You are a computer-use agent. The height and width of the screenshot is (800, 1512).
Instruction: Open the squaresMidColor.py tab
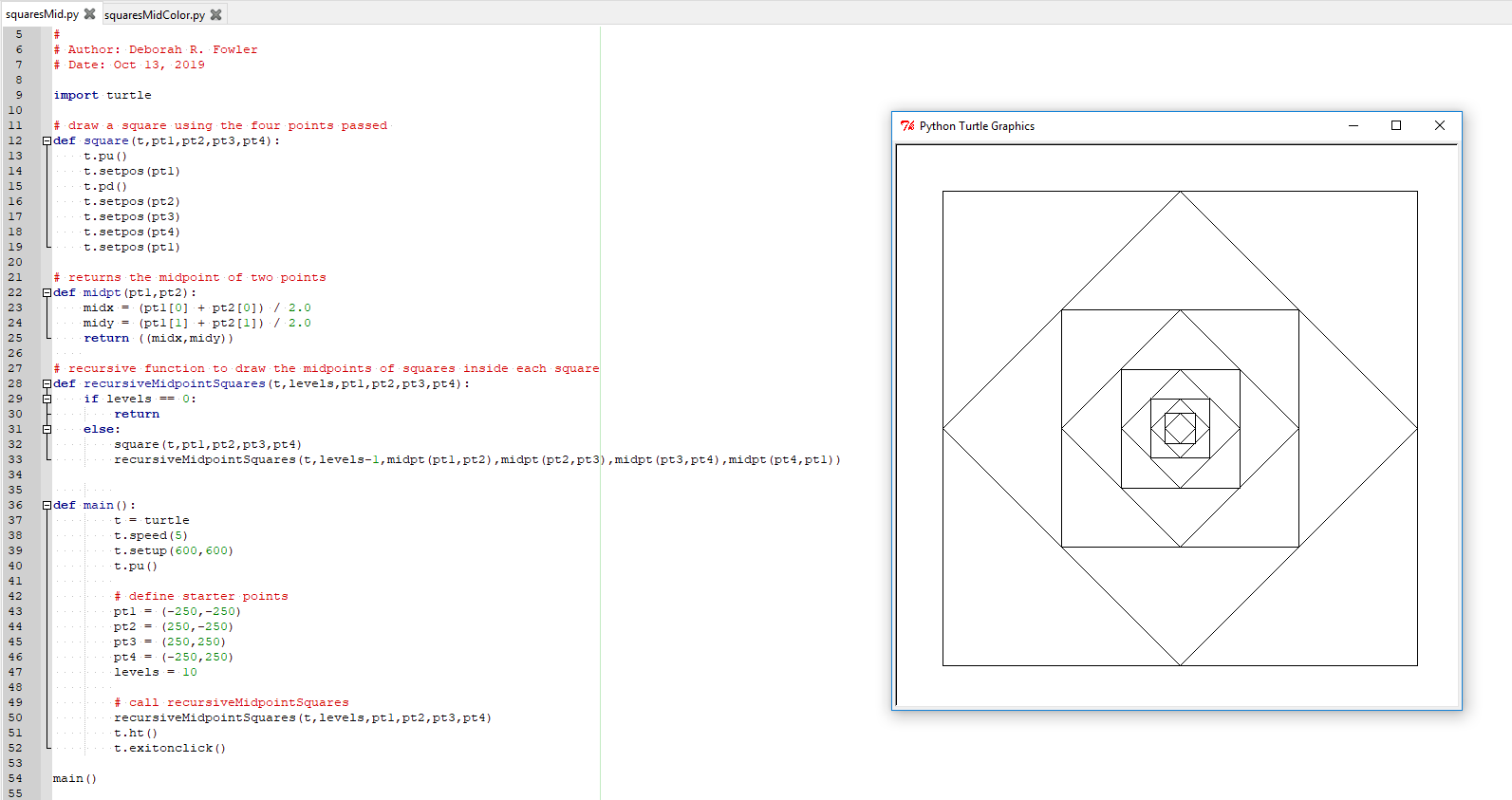pyautogui.click(x=154, y=14)
